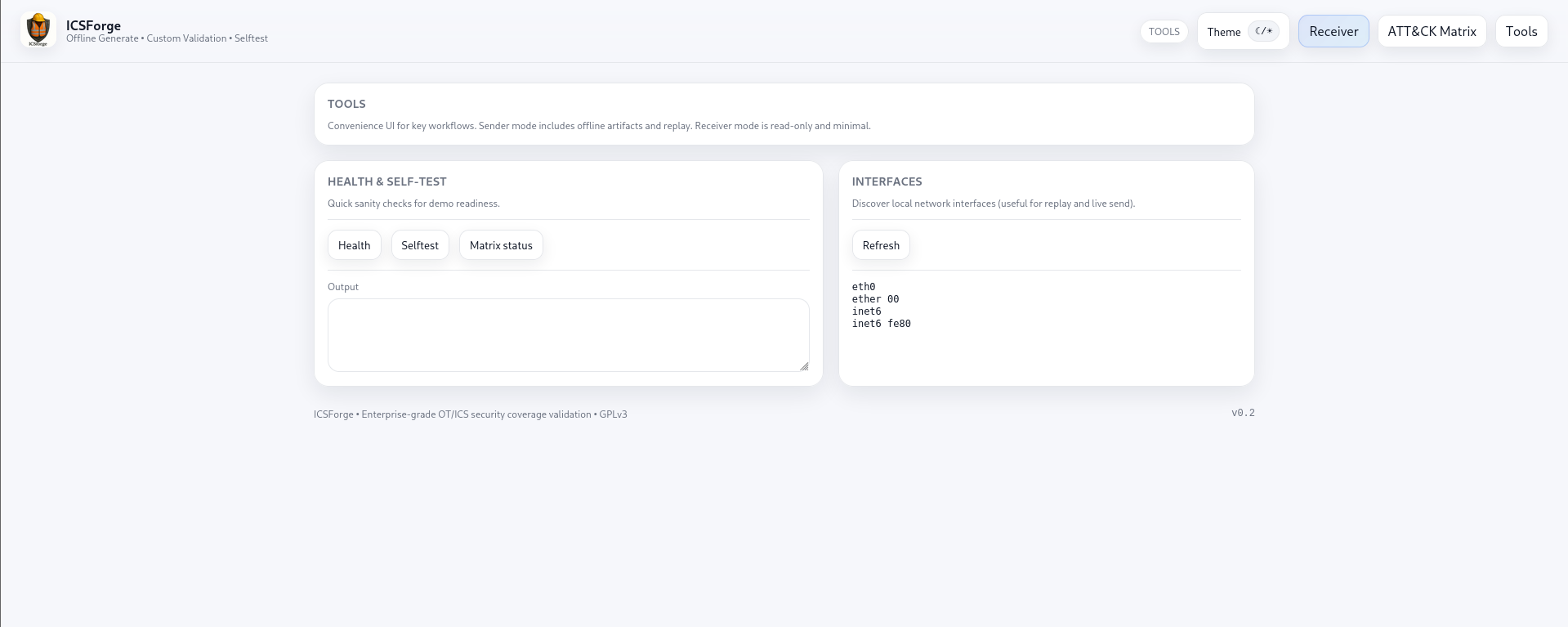Click inside the Output text area
Image resolution: width=1568 pixels, height=627 pixels.
point(568,334)
